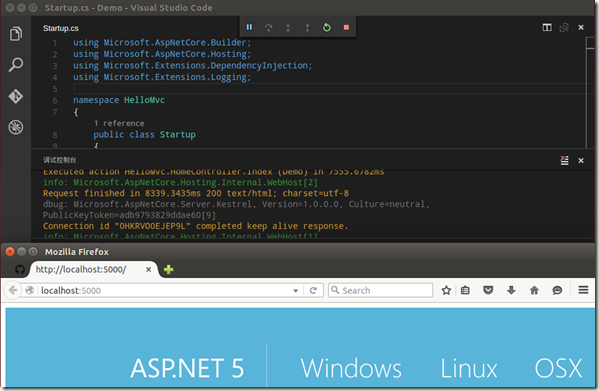Viewport: 599px width, 391px height.
Task: Click the Firefox Search input field
Action: point(380,290)
